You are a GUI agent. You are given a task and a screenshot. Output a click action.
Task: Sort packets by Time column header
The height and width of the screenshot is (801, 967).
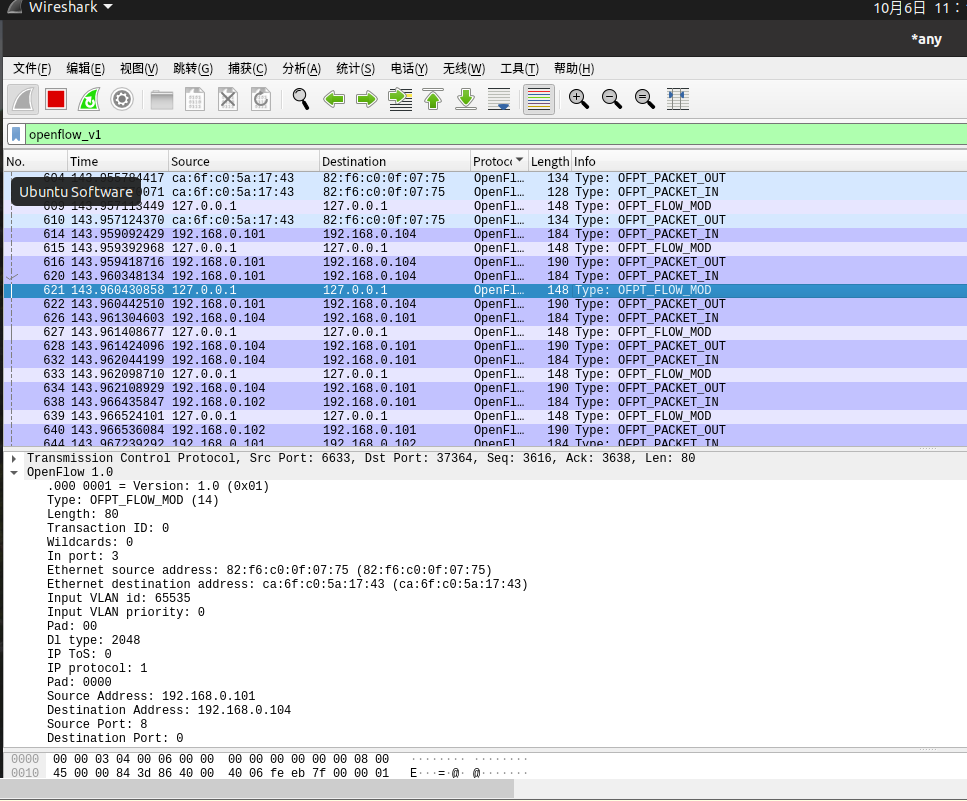point(84,161)
